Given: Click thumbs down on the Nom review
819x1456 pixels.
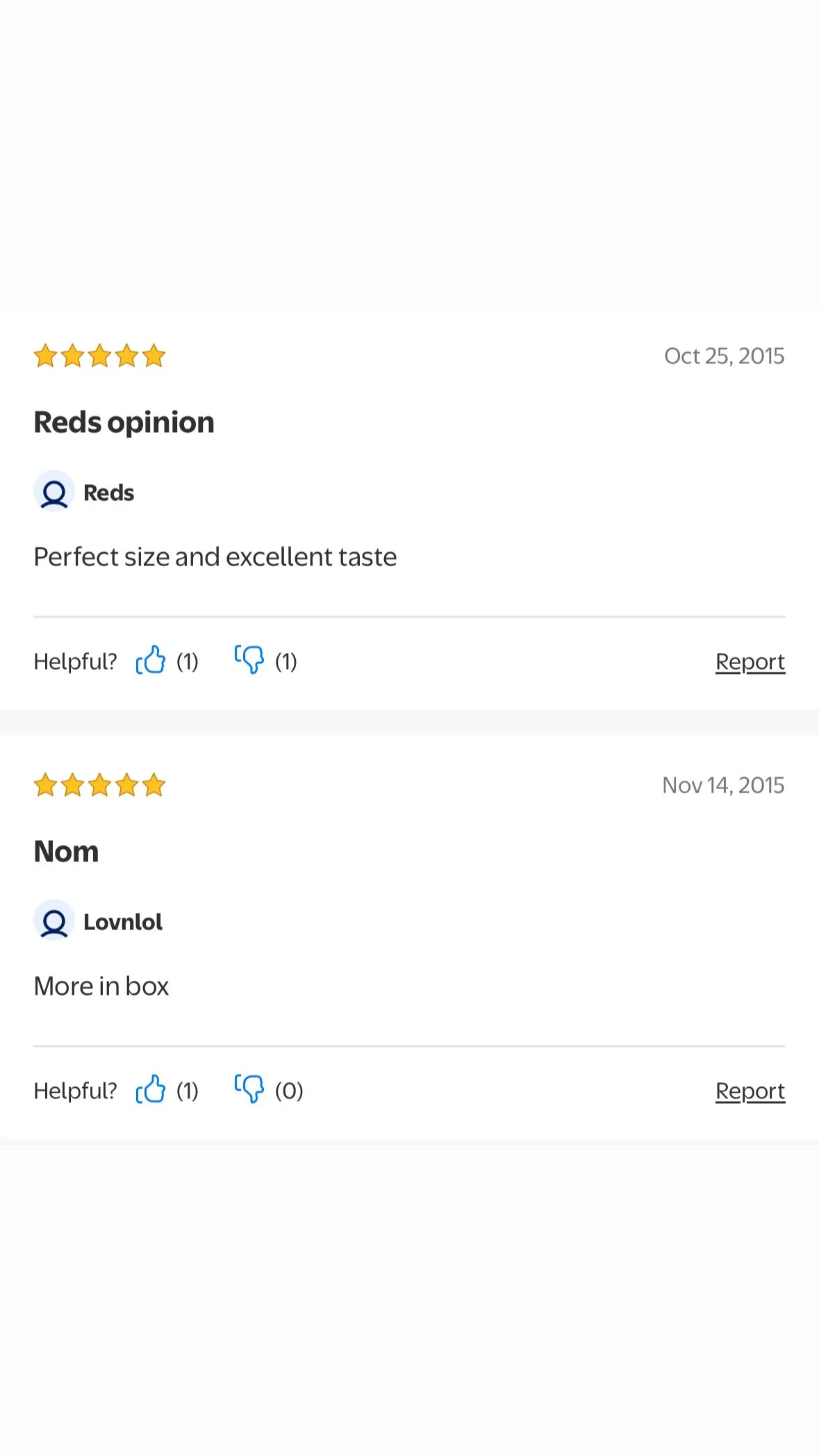Looking at the screenshot, I should (x=249, y=1089).
